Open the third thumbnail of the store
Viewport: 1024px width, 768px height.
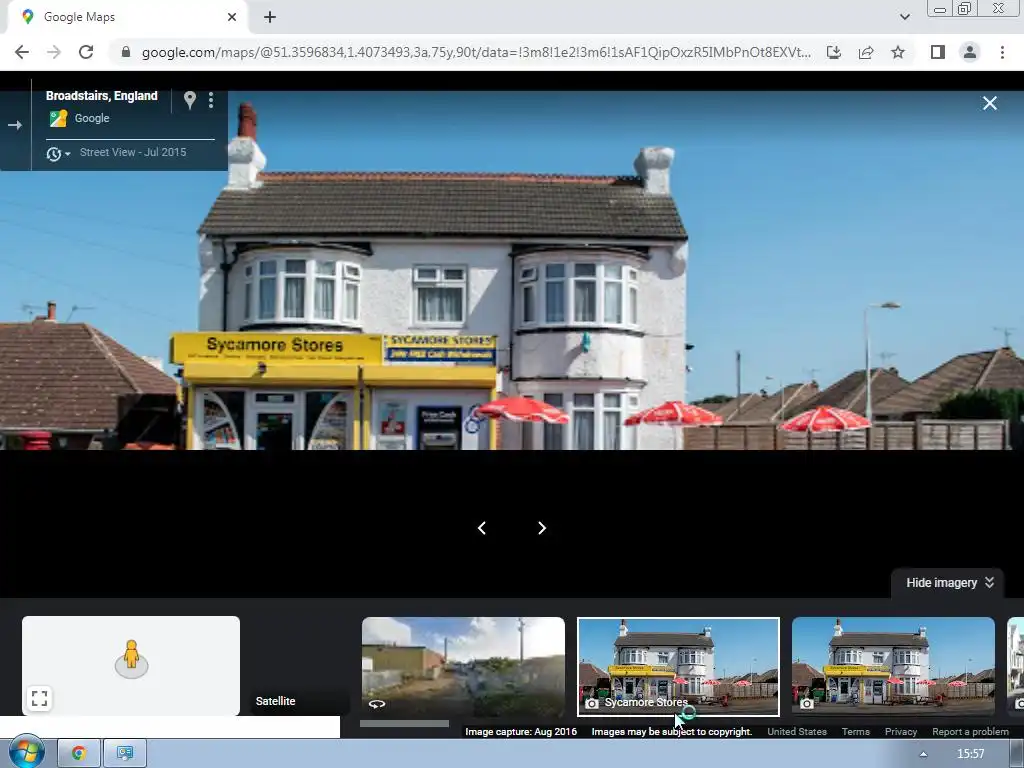(893, 667)
